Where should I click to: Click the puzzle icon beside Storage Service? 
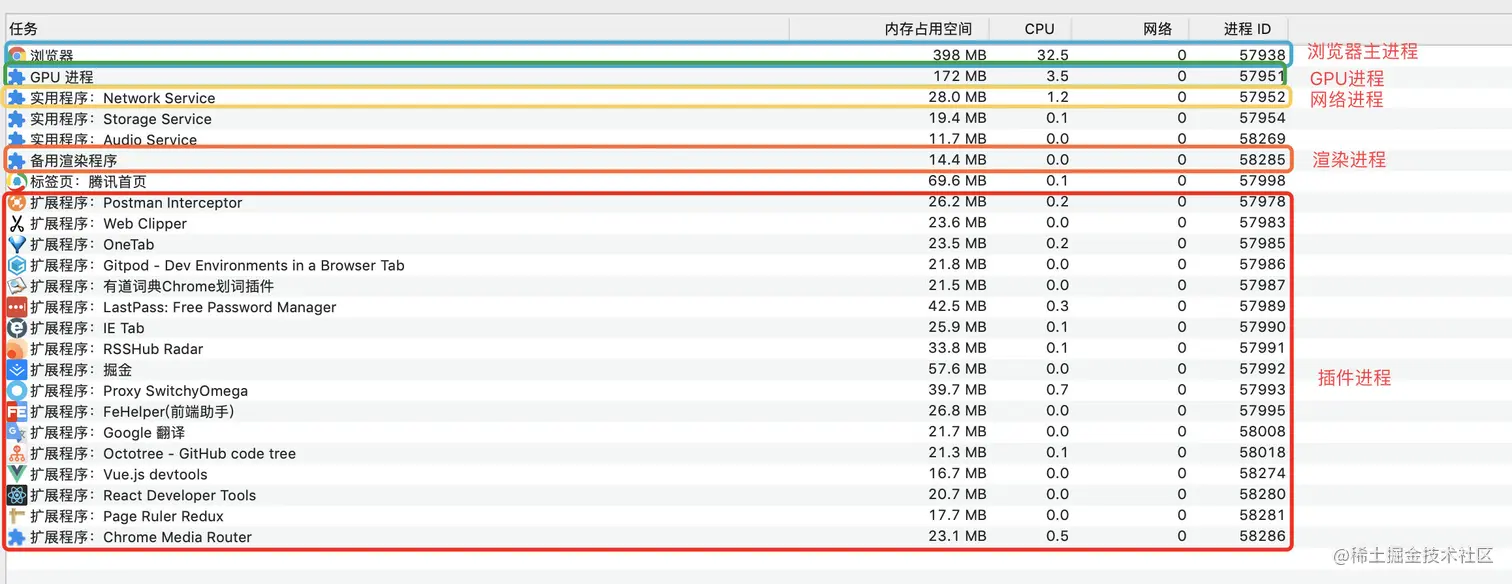tap(17, 119)
